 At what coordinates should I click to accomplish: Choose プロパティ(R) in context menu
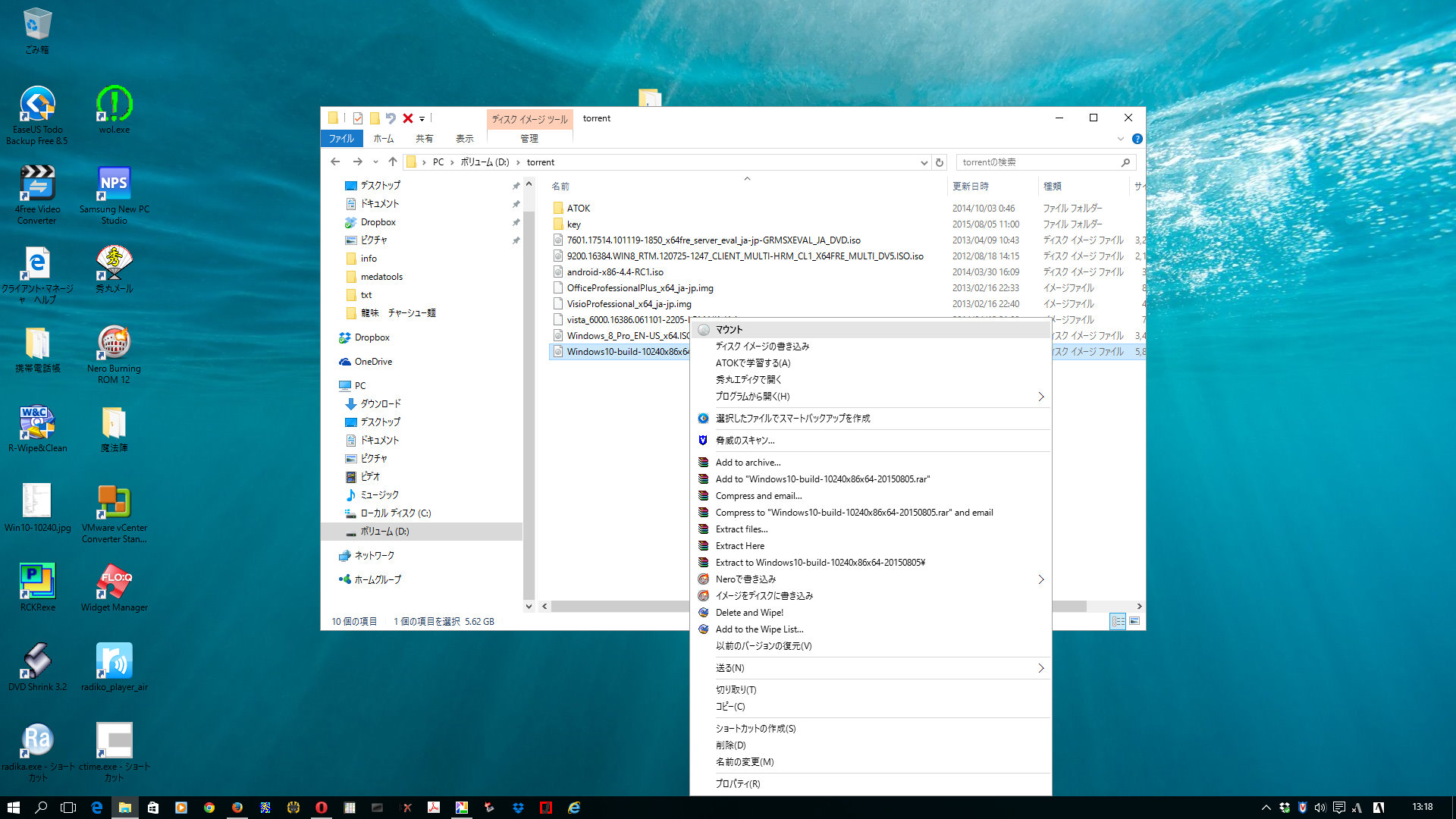tap(871, 784)
